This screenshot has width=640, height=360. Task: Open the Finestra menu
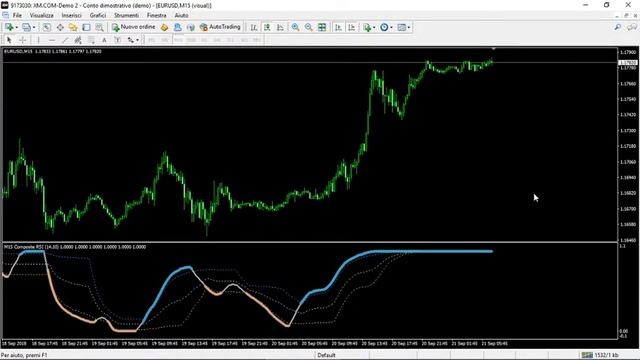click(156, 15)
